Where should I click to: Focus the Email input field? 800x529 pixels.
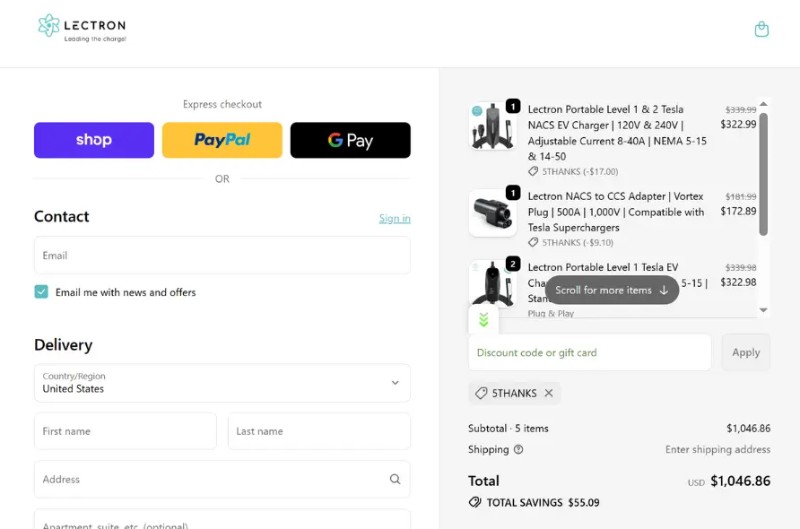pos(222,255)
